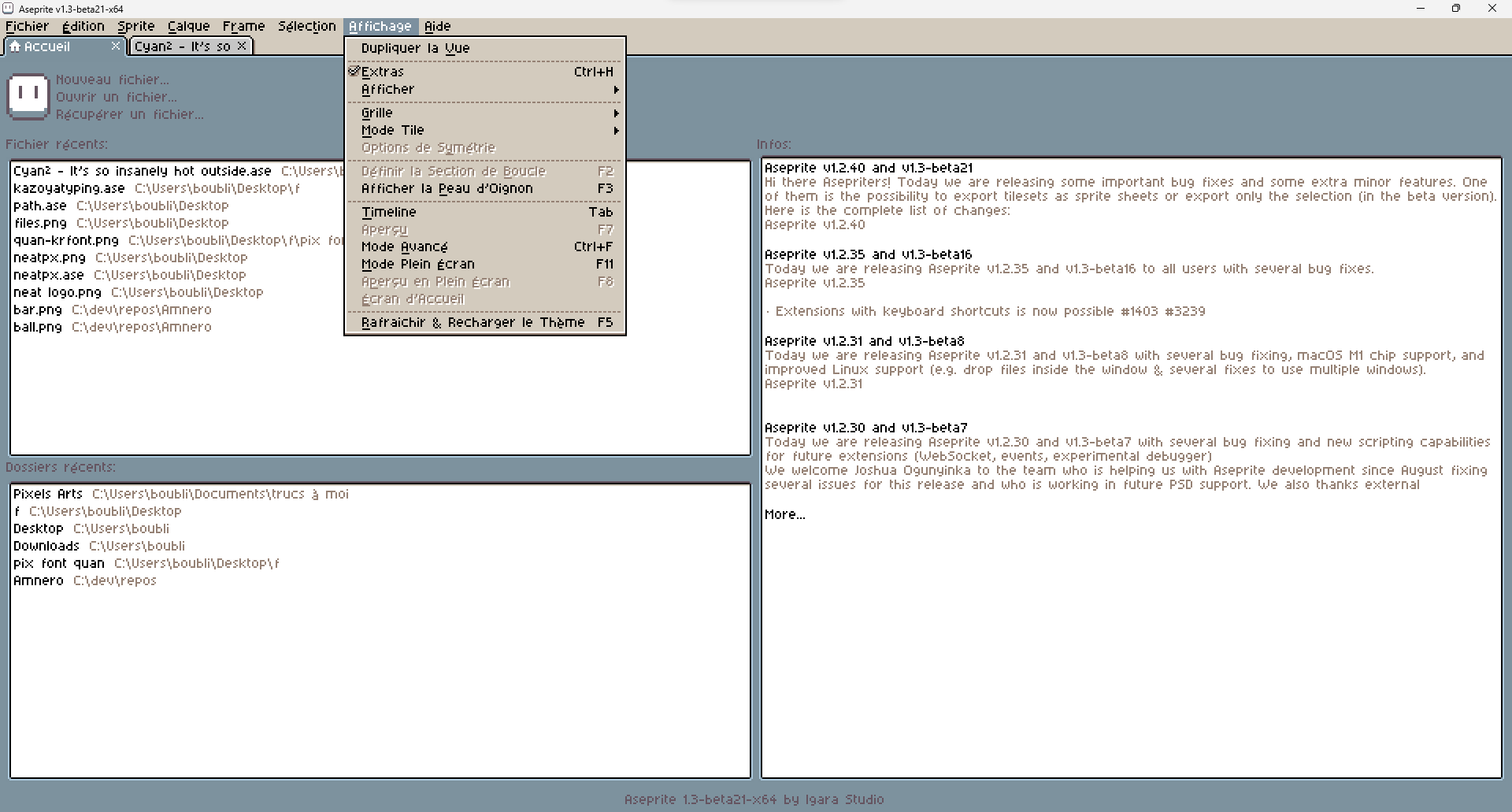Open Aseprite v1.2.31 and v1.3-beta8 news

coord(865,341)
